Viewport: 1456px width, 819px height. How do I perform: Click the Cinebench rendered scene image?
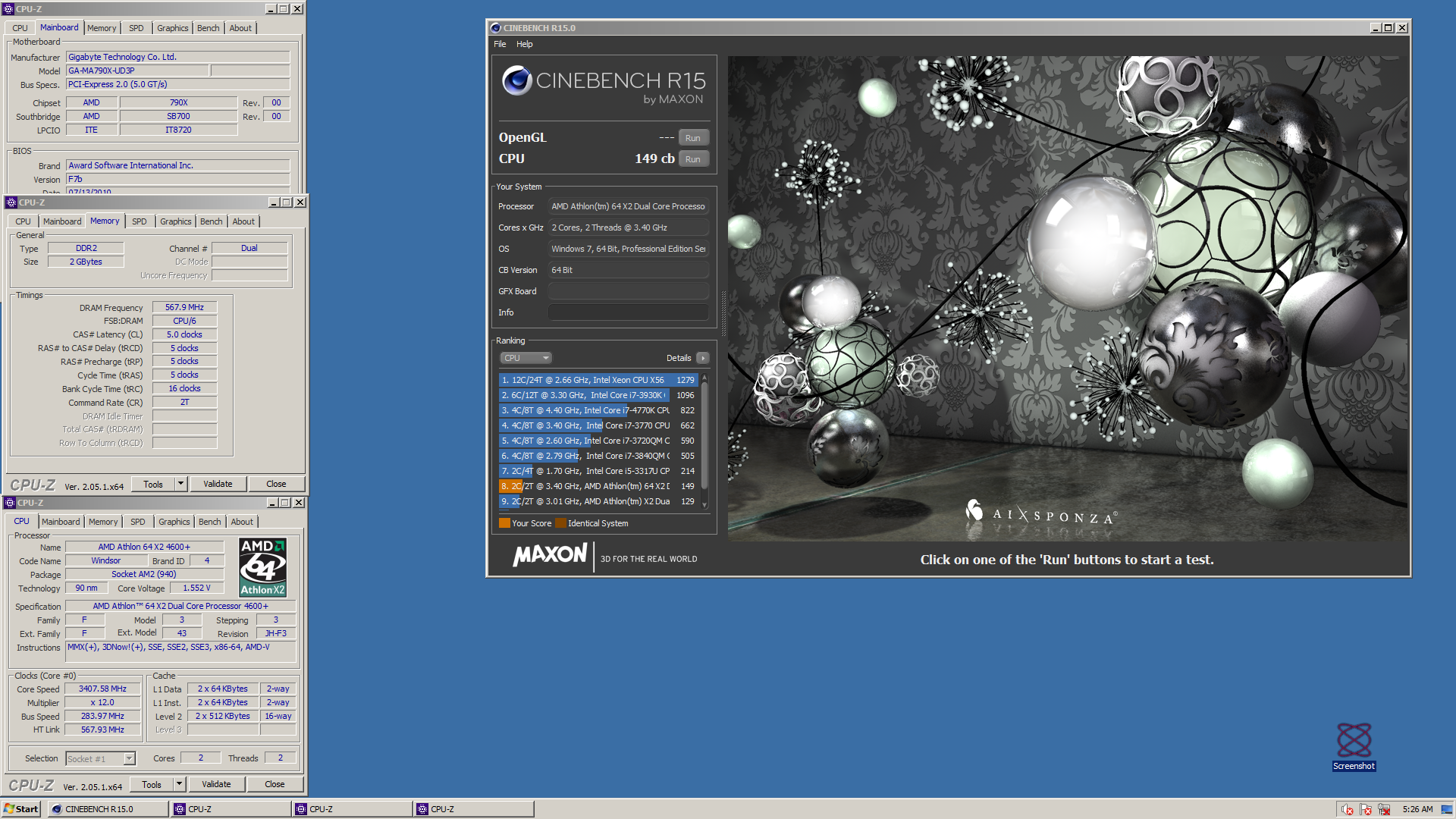pyautogui.click(x=1067, y=298)
